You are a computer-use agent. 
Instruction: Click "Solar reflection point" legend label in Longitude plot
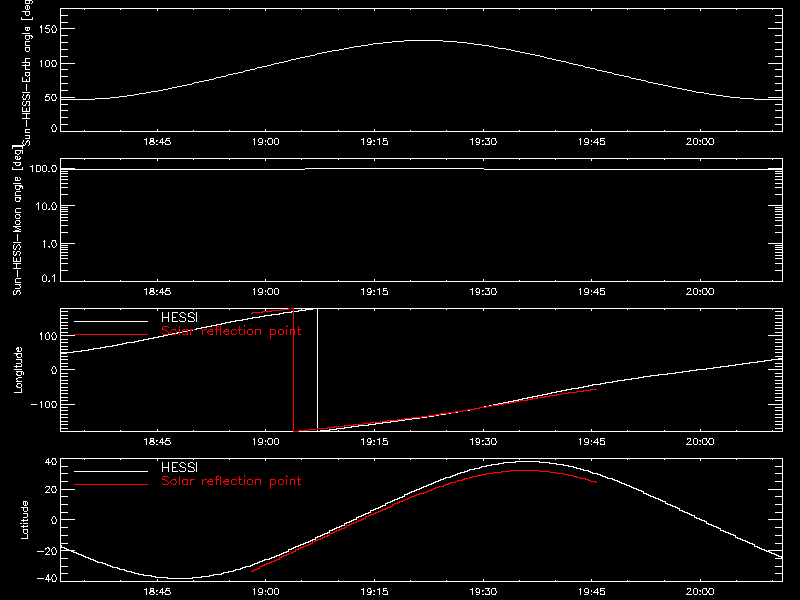point(231,331)
